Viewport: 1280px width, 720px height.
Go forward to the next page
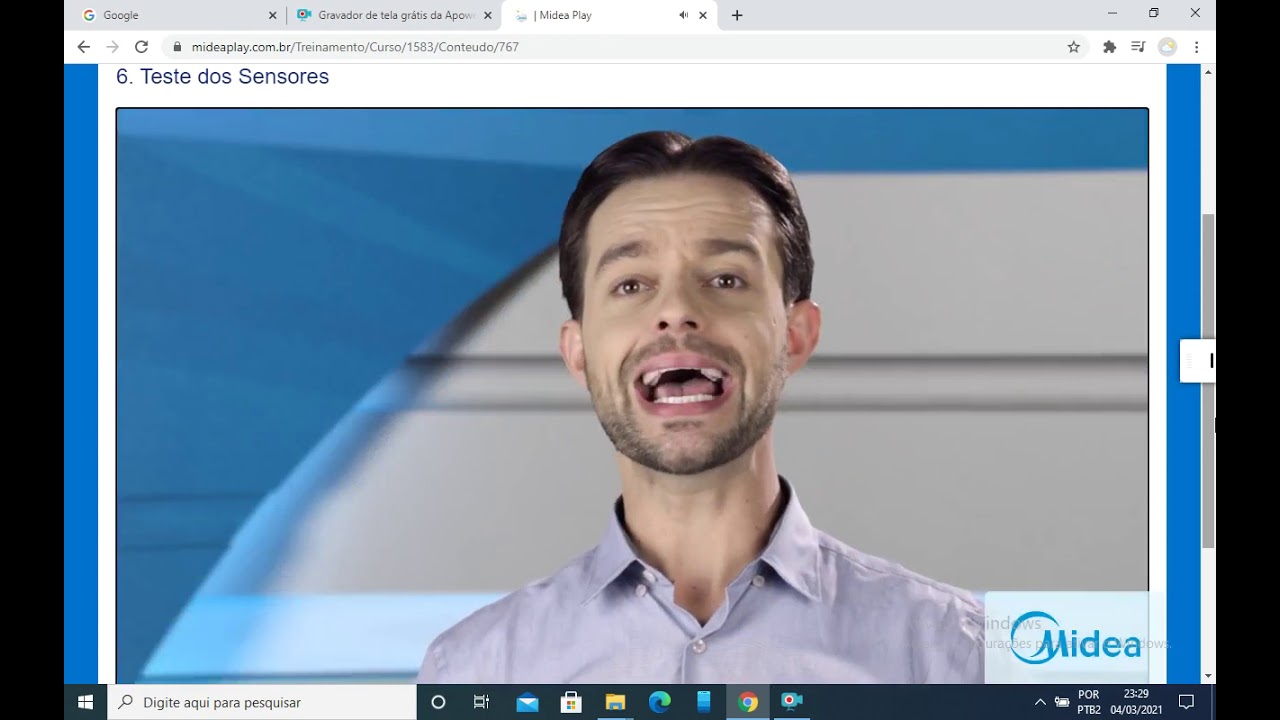[x=112, y=47]
